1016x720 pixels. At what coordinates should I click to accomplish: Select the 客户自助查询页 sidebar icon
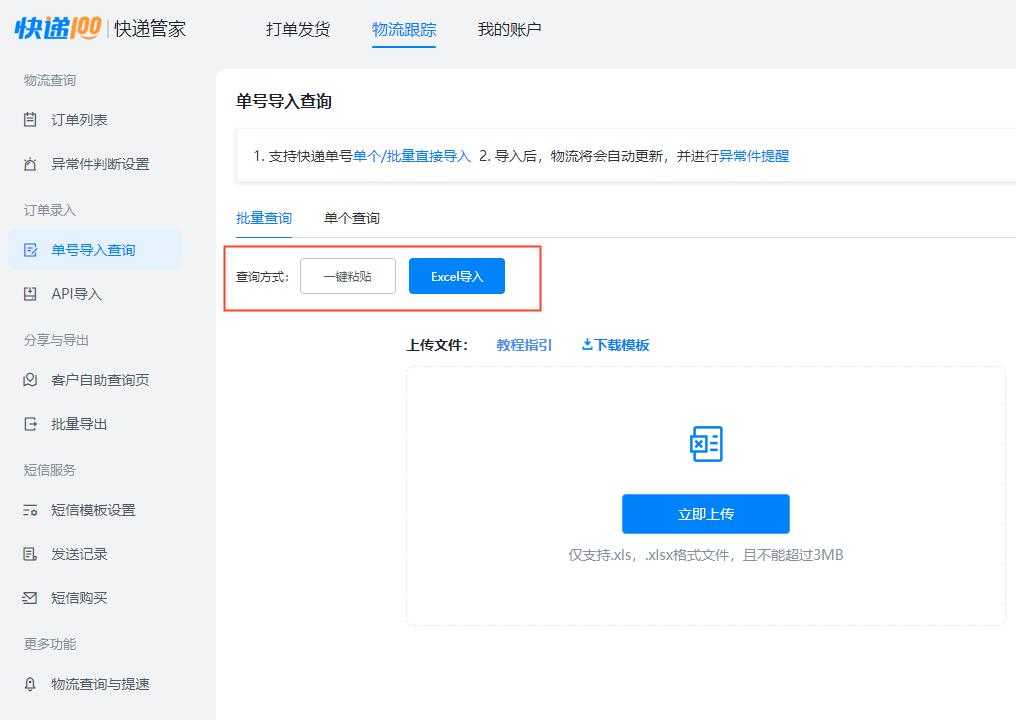32,379
